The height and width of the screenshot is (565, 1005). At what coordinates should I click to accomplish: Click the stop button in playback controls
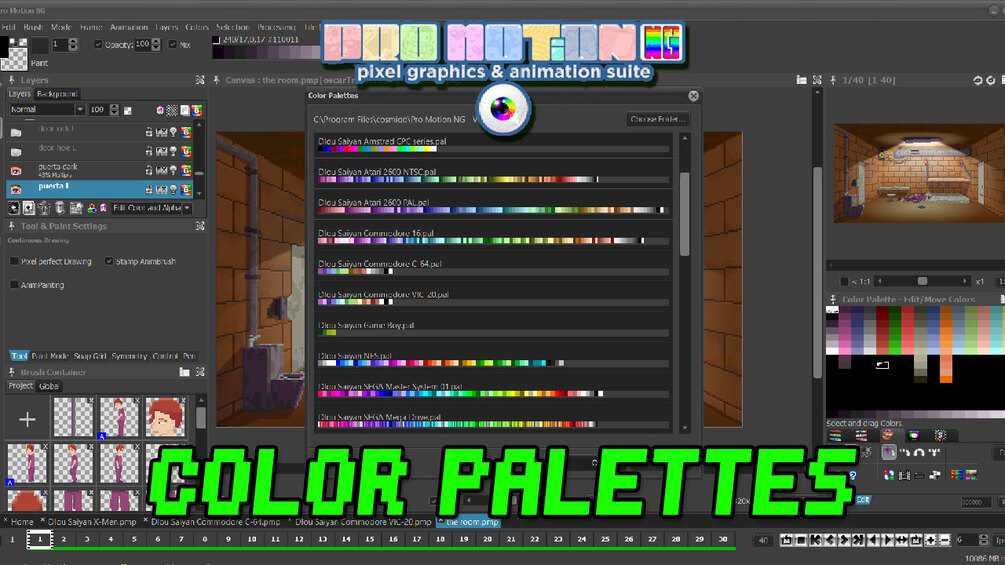(801, 541)
